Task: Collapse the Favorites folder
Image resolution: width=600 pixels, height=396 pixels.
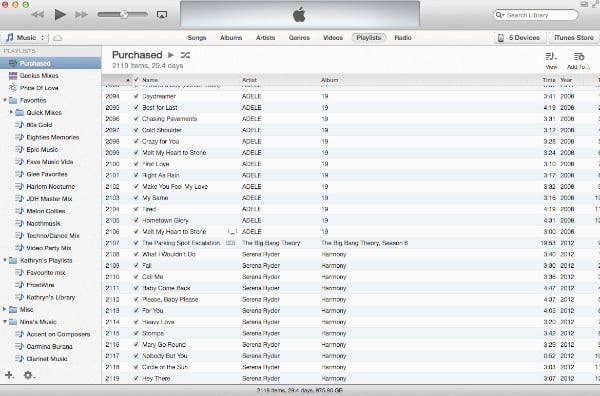Action: 5,100
